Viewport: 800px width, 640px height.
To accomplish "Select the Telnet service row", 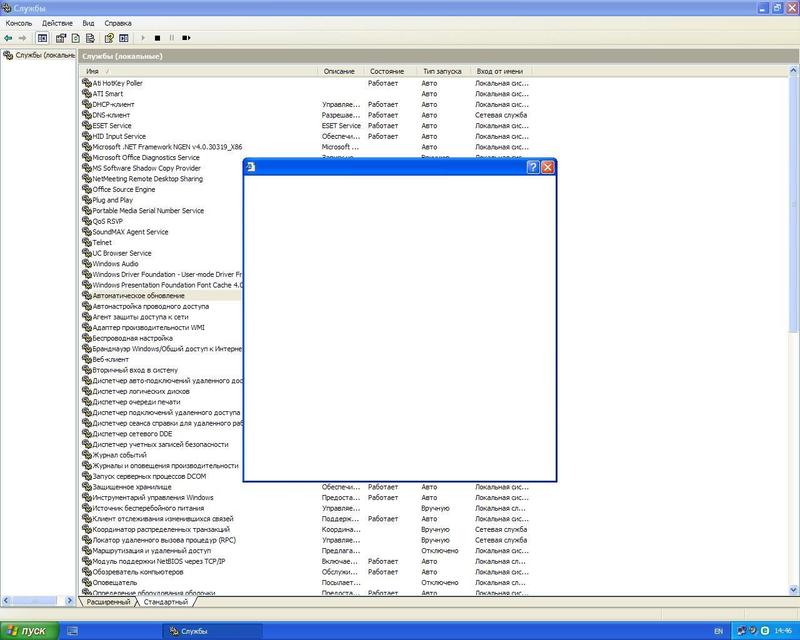I will coord(102,242).
